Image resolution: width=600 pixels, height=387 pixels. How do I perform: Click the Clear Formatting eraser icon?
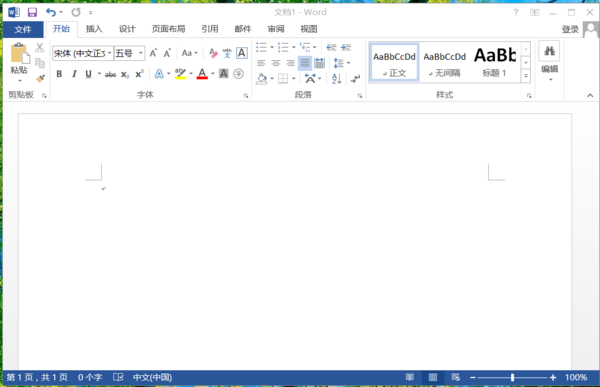[213, 53]
